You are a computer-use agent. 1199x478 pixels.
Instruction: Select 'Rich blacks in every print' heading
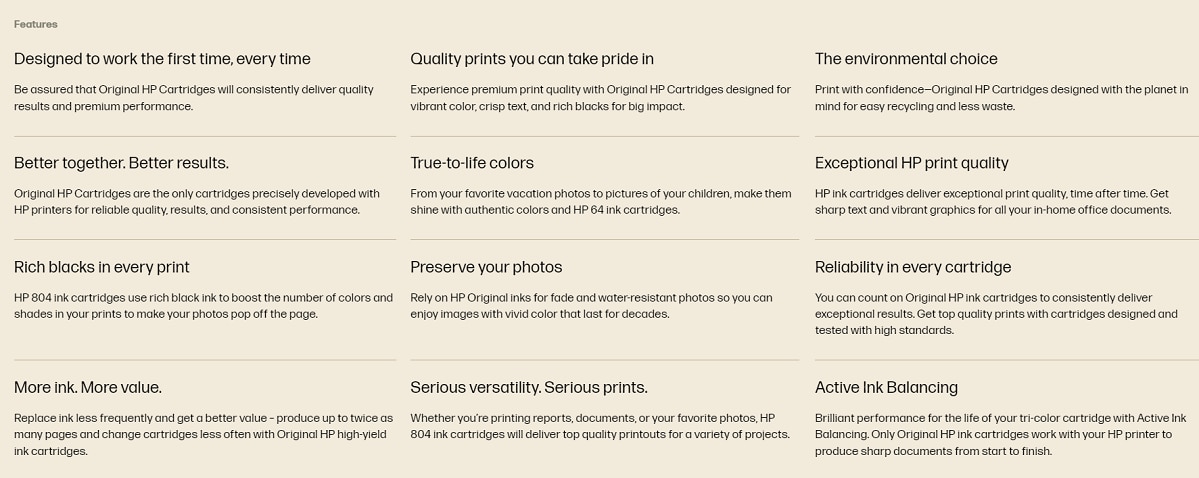click(x=102, y=267)
